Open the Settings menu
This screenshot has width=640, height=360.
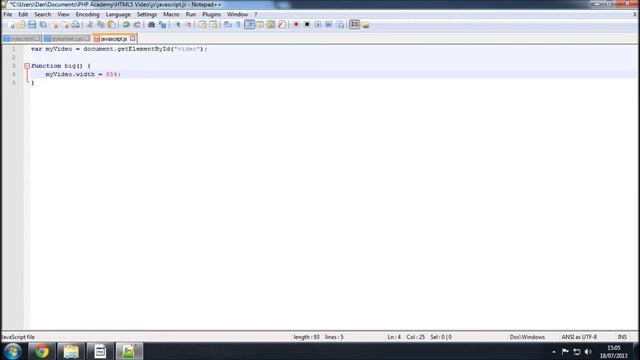147,14
